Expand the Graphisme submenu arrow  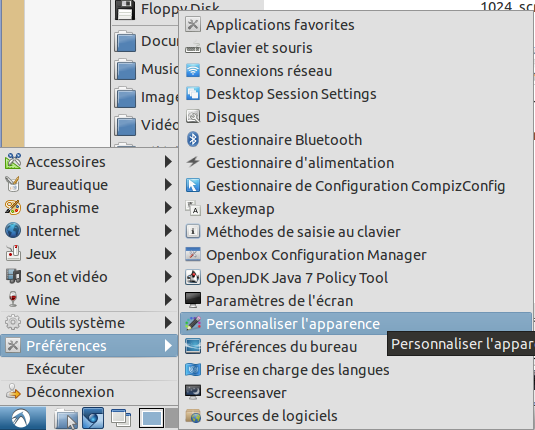click(168, 208)
